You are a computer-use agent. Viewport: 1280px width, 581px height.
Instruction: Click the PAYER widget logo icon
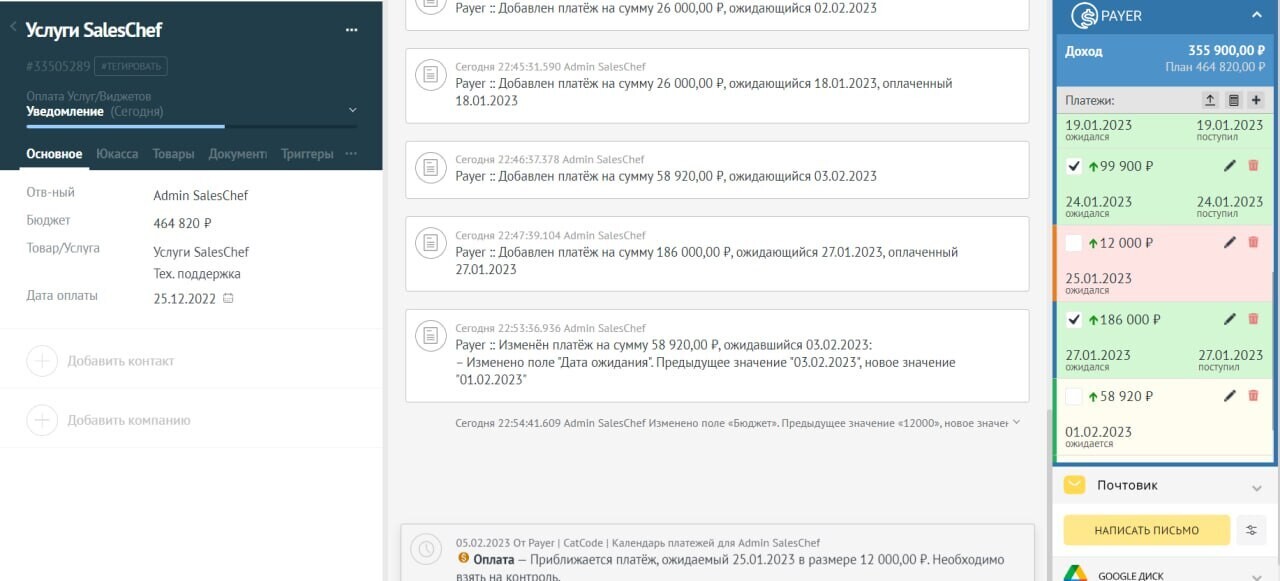click(1084, 16)
